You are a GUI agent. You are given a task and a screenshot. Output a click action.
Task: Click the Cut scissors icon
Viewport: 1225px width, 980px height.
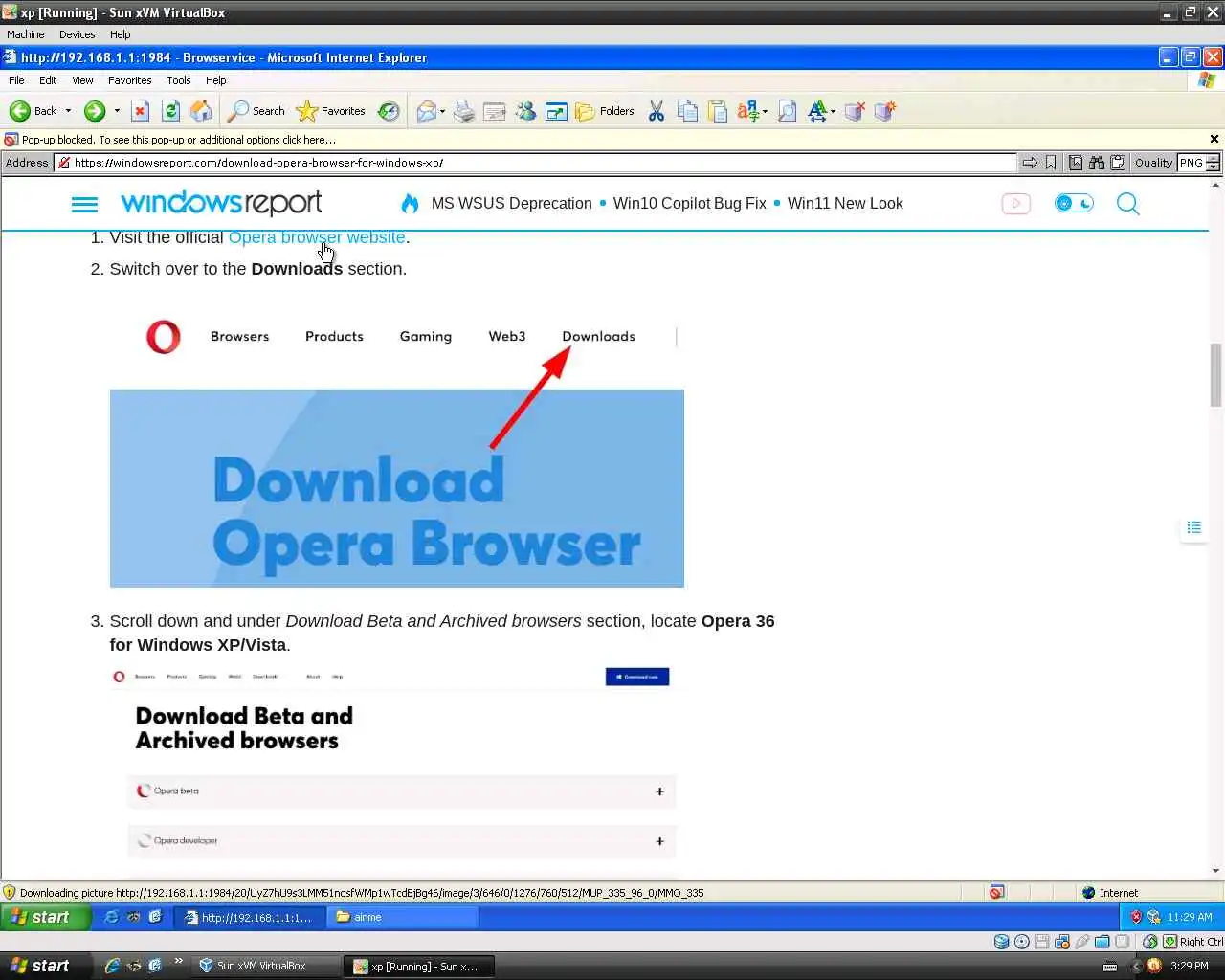pos(657,111)
